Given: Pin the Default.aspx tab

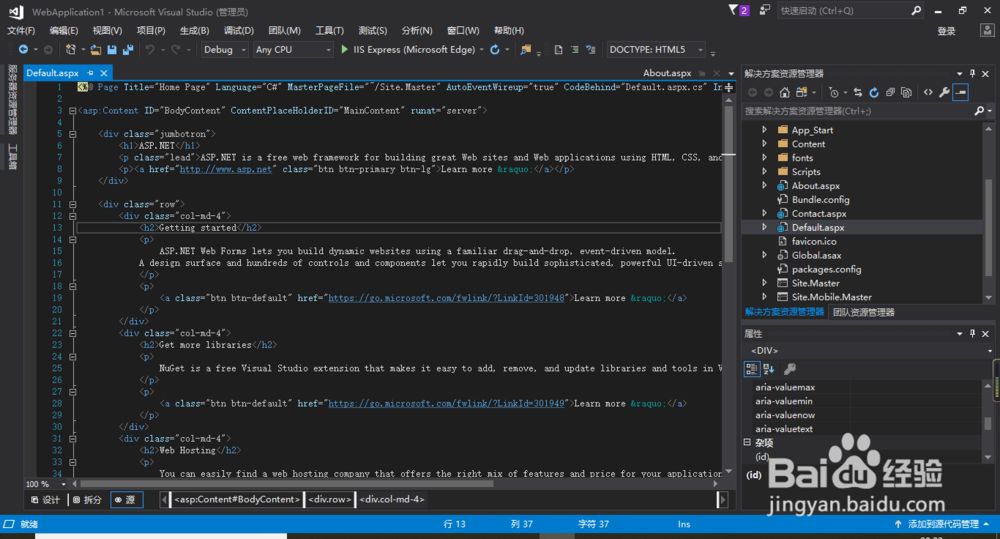Looking at the screenshot, I should [x=91, y=73].
